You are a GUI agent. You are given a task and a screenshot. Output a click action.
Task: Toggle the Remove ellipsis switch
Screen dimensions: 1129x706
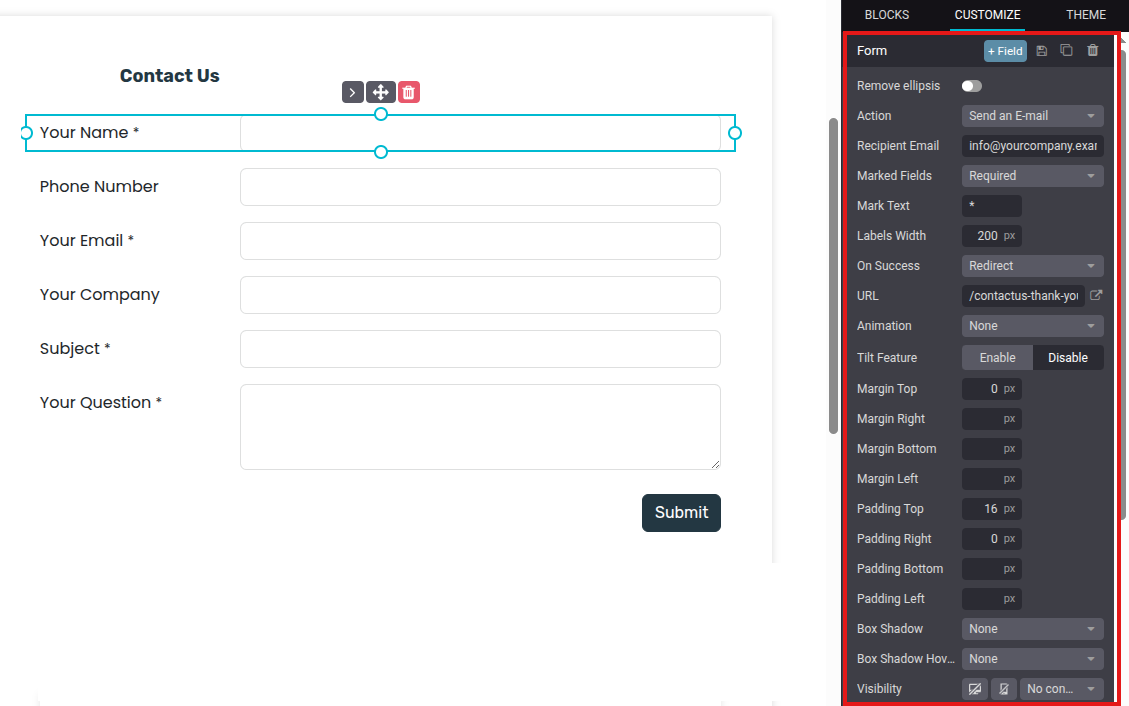point(971,86)
